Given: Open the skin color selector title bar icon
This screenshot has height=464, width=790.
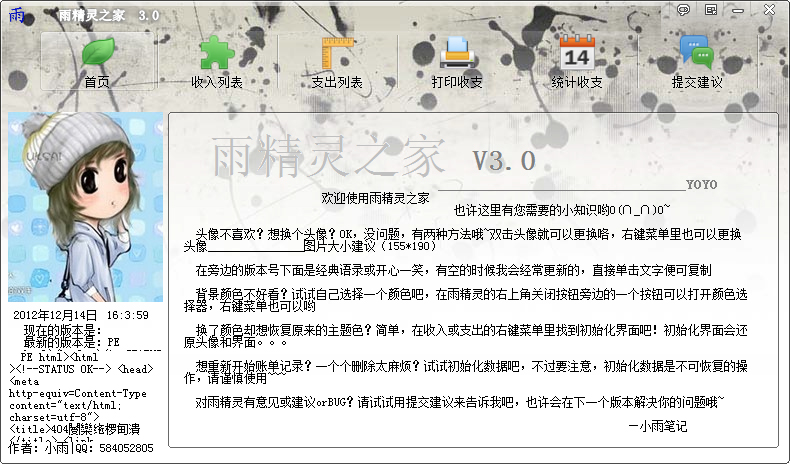Looking at the screenshot, I should pos(711,10).
